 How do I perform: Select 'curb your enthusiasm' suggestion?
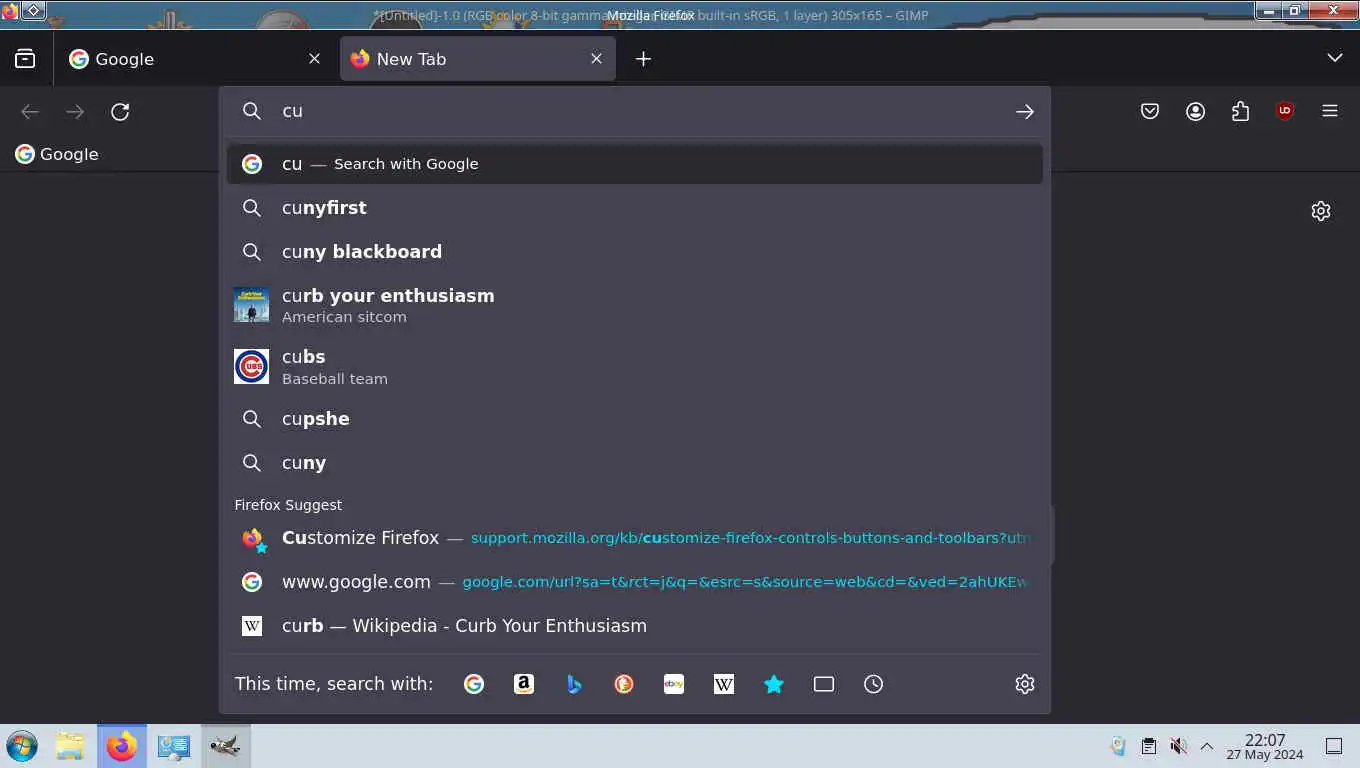[635, 305]
